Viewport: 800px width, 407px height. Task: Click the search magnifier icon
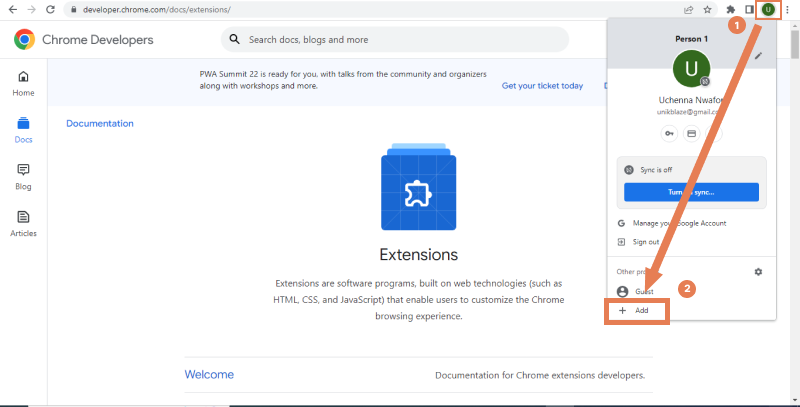[234, 39]
